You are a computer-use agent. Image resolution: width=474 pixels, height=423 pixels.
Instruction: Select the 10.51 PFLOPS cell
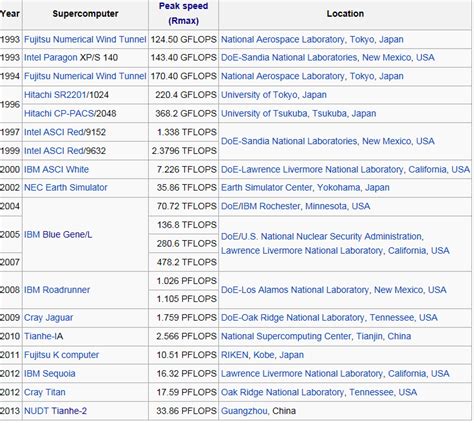[184, 355]
